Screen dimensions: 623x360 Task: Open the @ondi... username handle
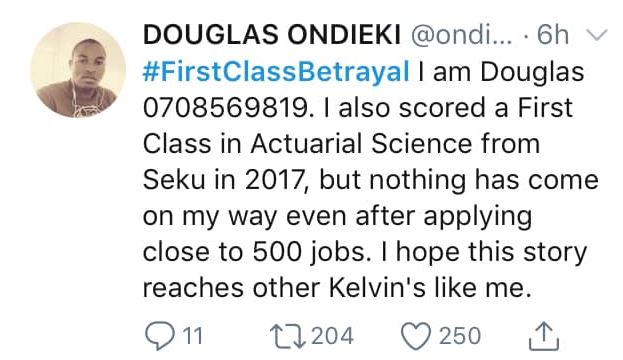pyautogui.click(x=462, y=35)
